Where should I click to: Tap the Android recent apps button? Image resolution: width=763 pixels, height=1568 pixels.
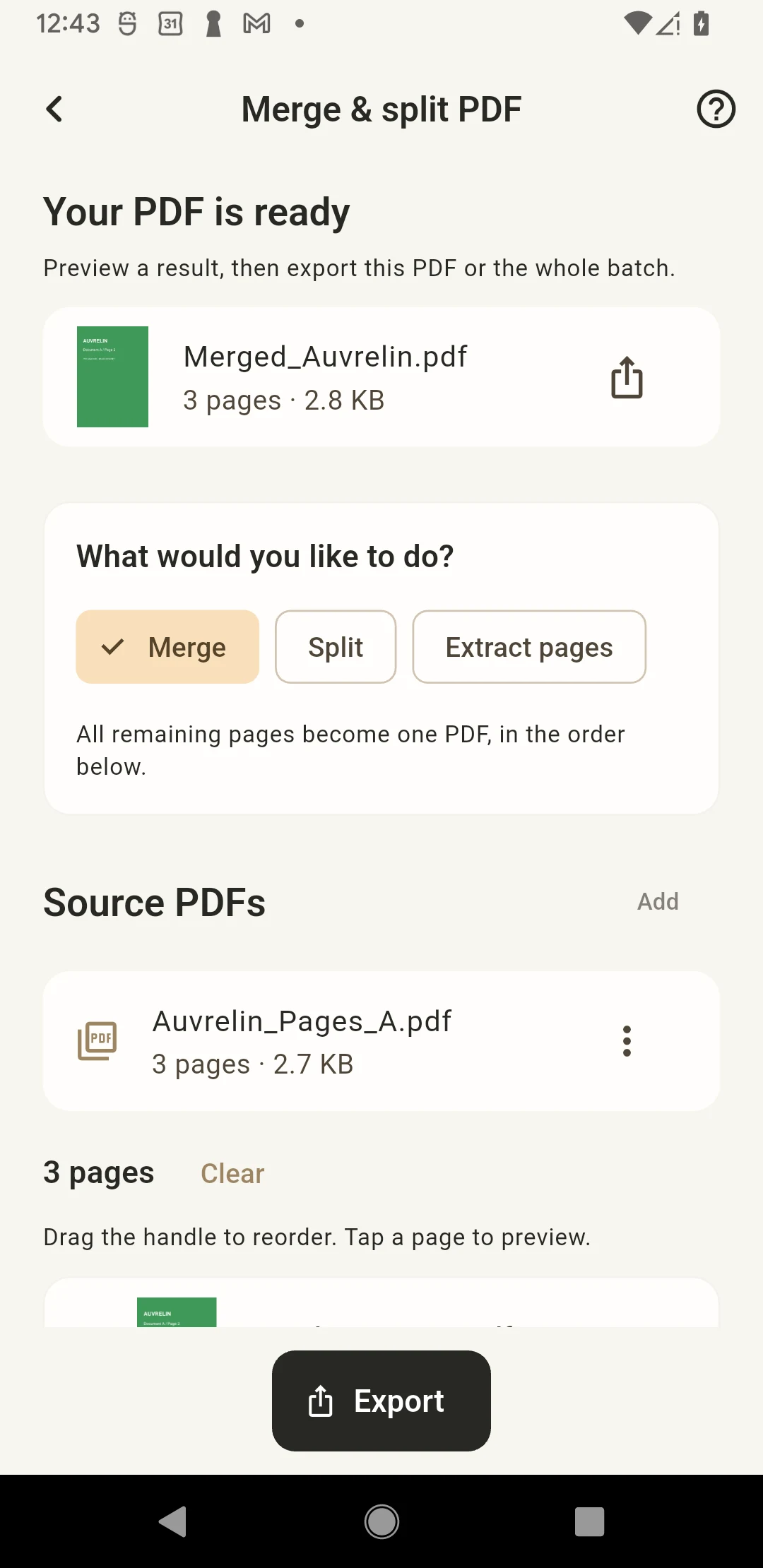(590, 1521)
